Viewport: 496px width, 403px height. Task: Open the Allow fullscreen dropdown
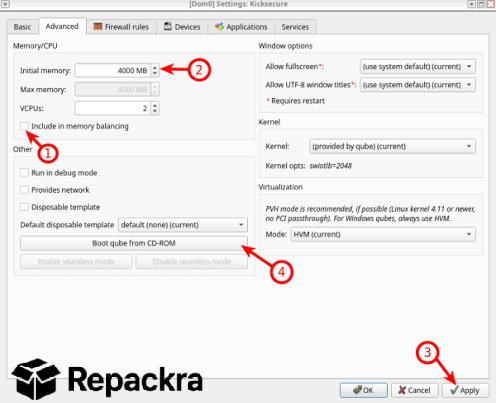click(418, 66)
